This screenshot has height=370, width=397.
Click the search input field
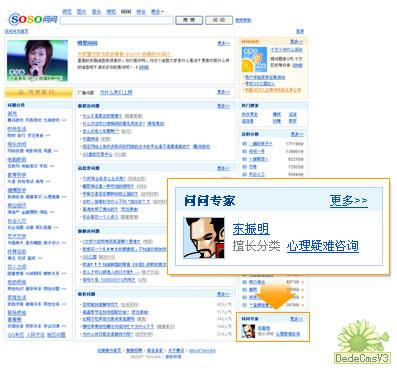click(x=117, y=20)
